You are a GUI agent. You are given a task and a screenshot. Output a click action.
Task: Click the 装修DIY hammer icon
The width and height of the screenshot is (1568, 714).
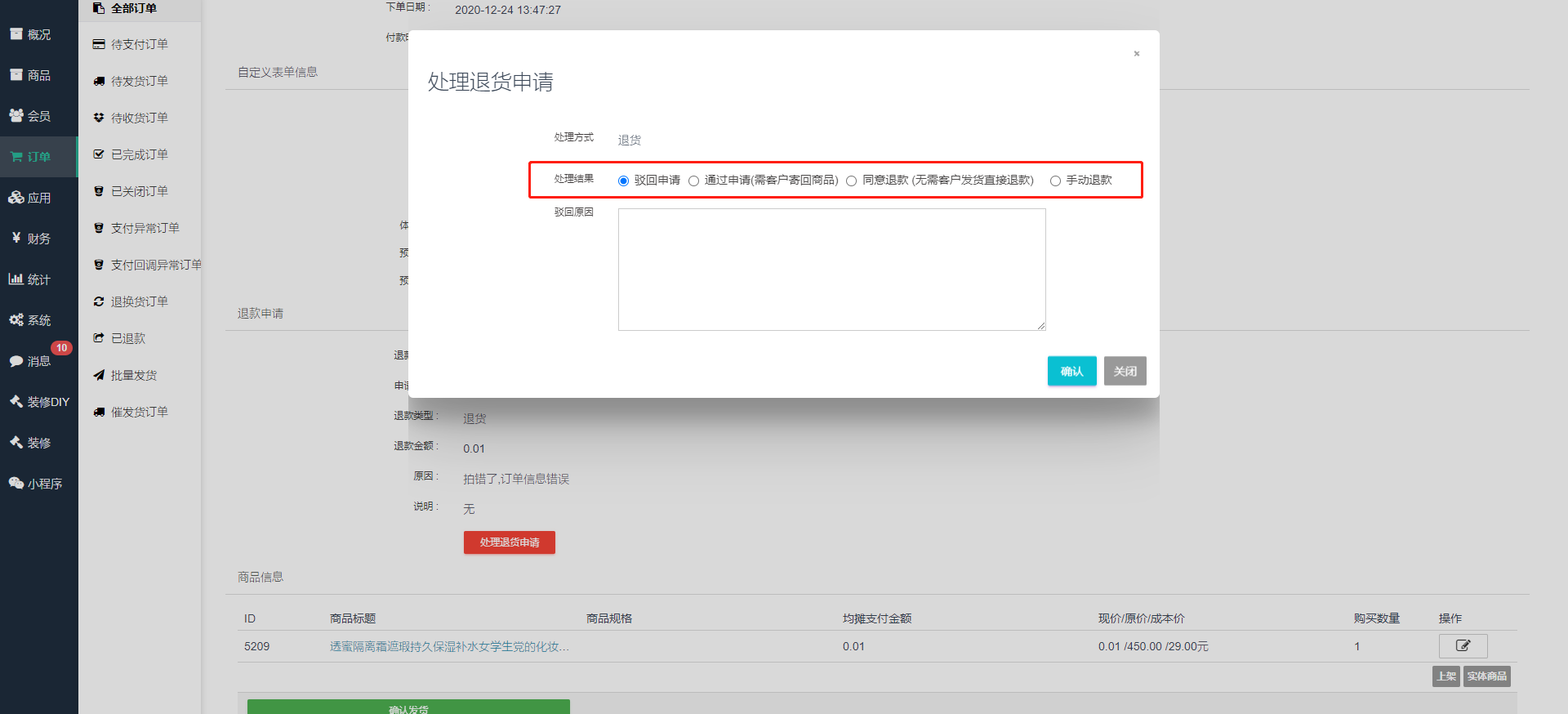pos(16,401)
